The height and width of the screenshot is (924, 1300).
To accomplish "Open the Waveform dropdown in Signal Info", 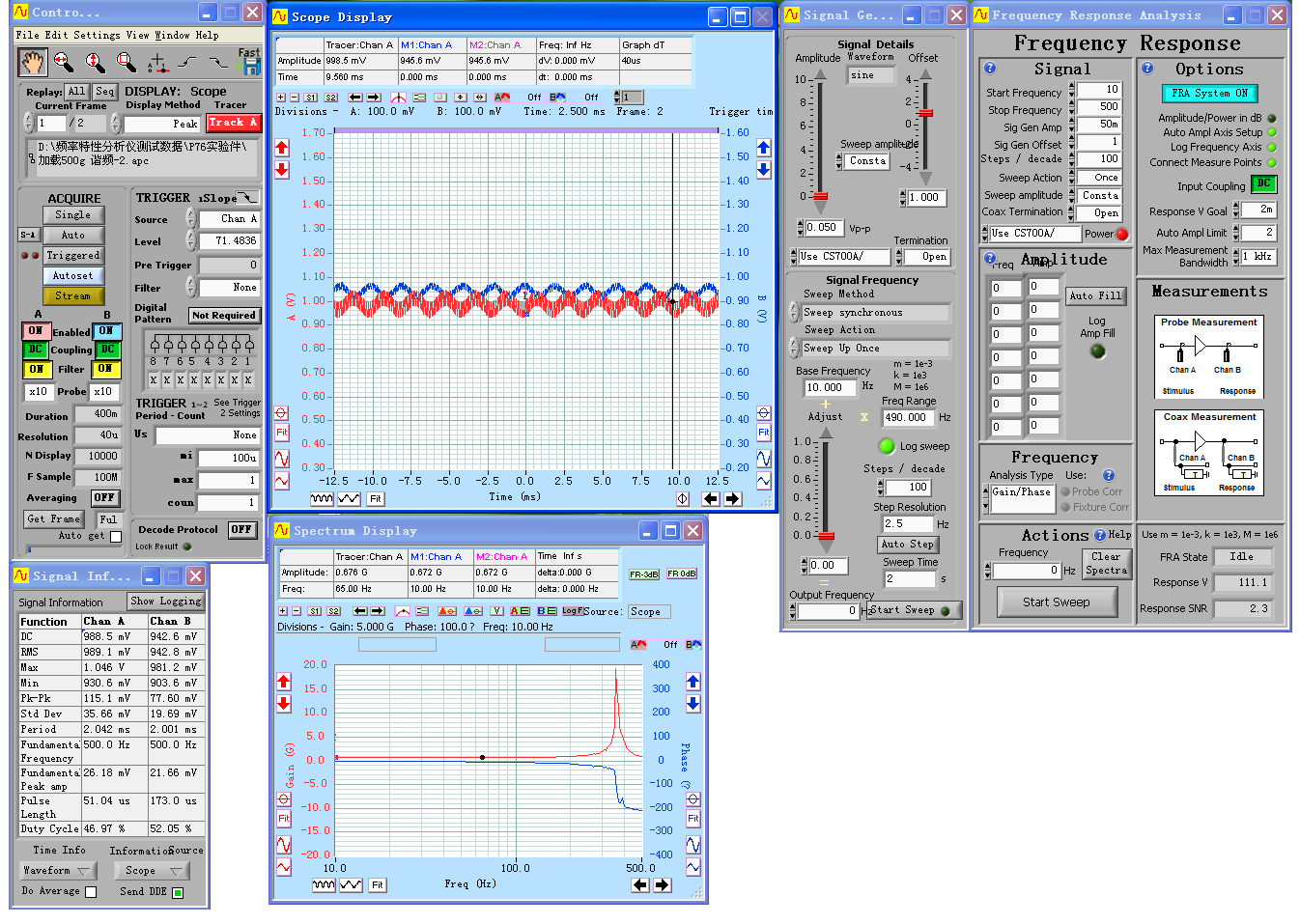I will (58, 871).
